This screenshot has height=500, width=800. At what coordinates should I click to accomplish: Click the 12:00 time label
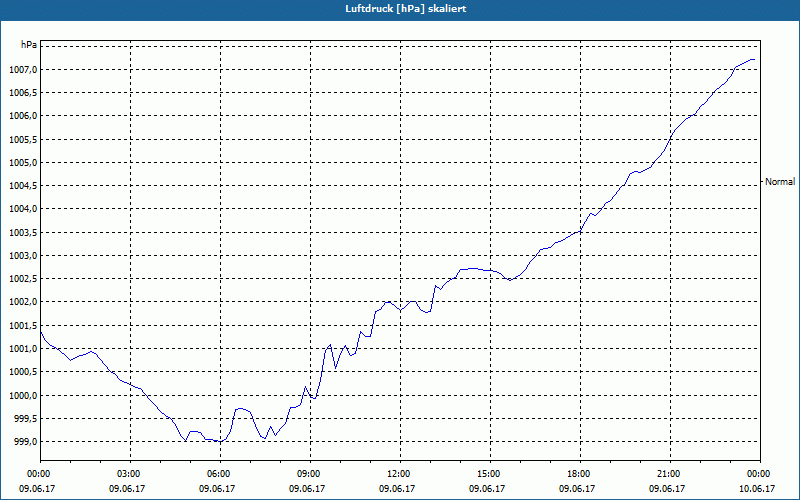[x=400, y=474]
